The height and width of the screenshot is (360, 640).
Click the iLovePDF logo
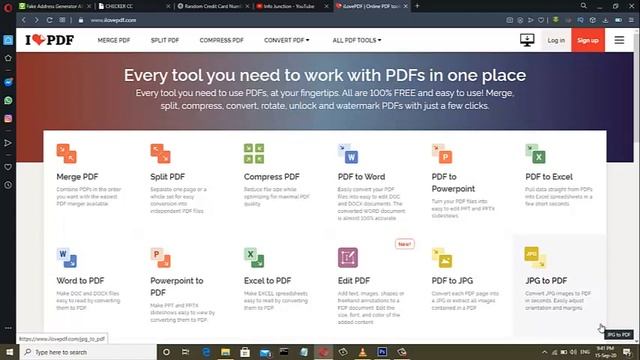pos(49,40)
